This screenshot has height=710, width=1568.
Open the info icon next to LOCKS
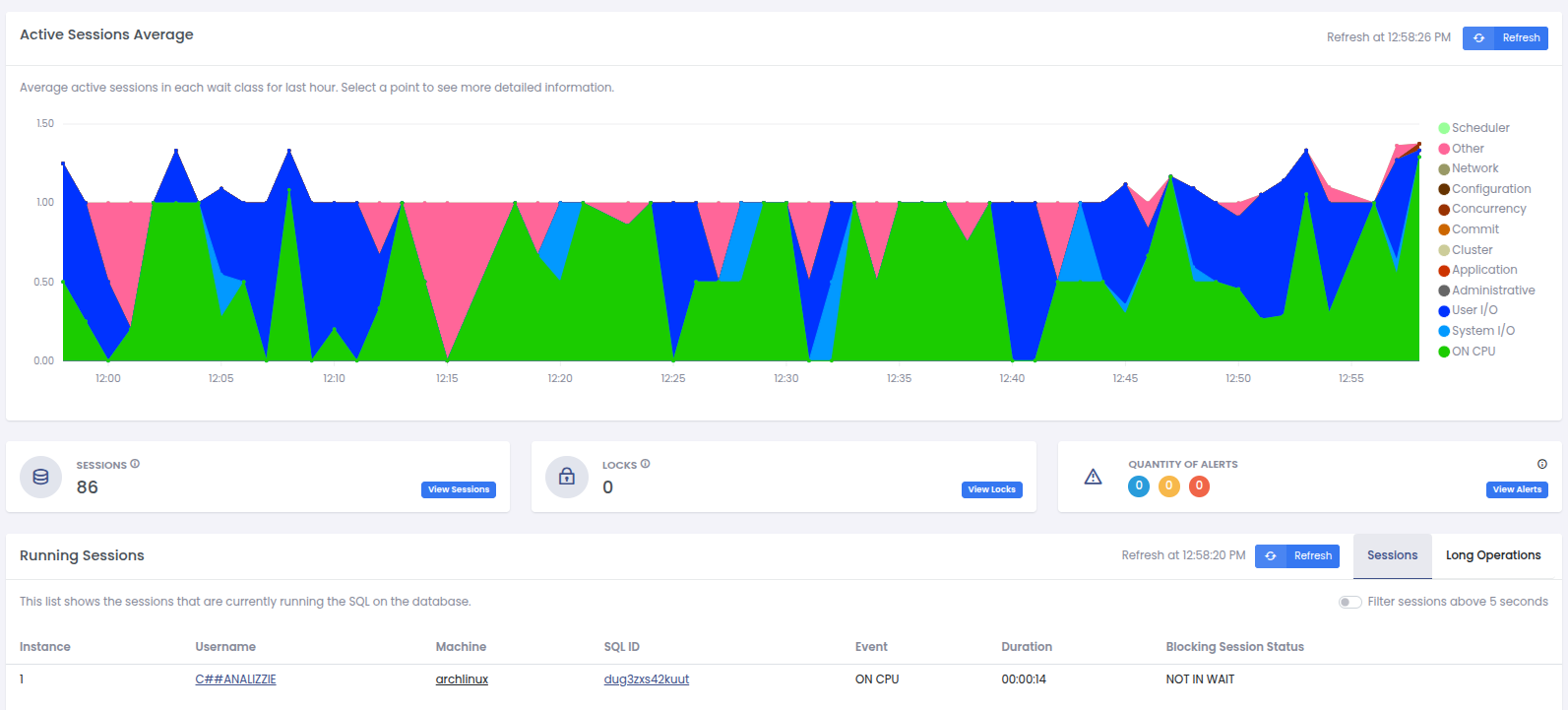click(x=646, y=464)
